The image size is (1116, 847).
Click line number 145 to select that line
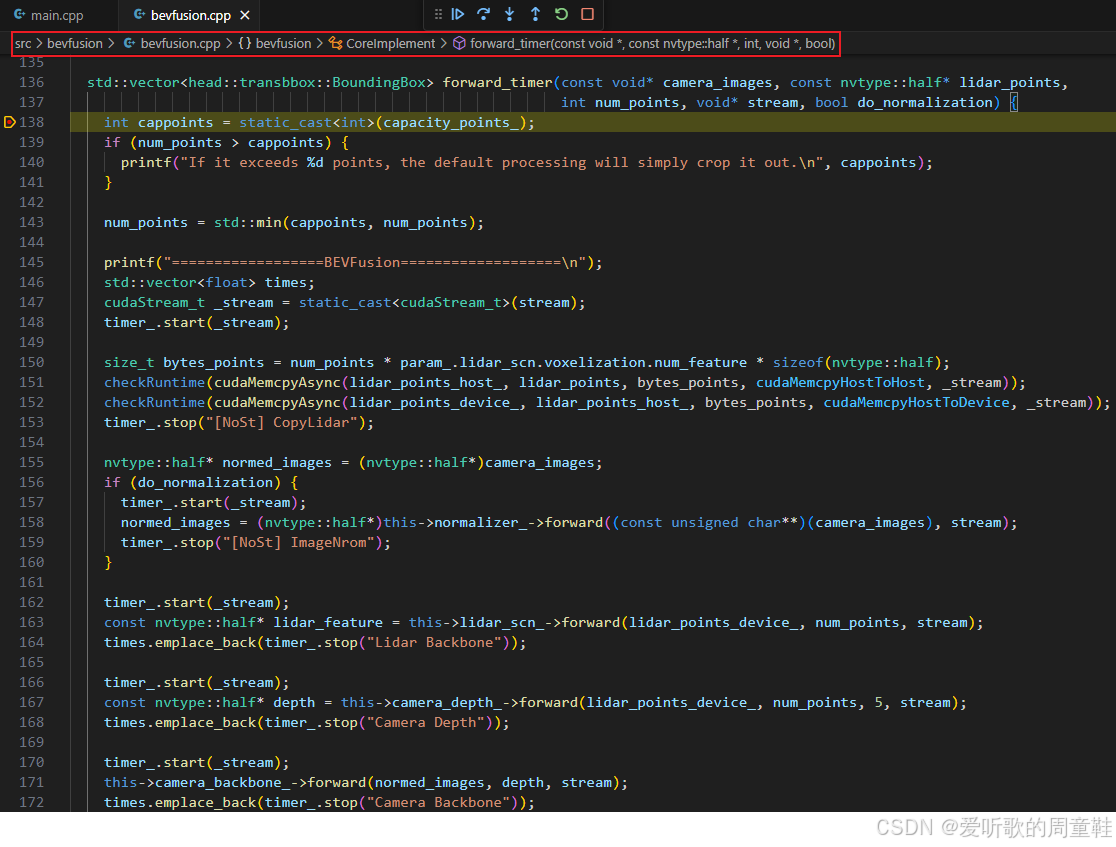point(33,262)
